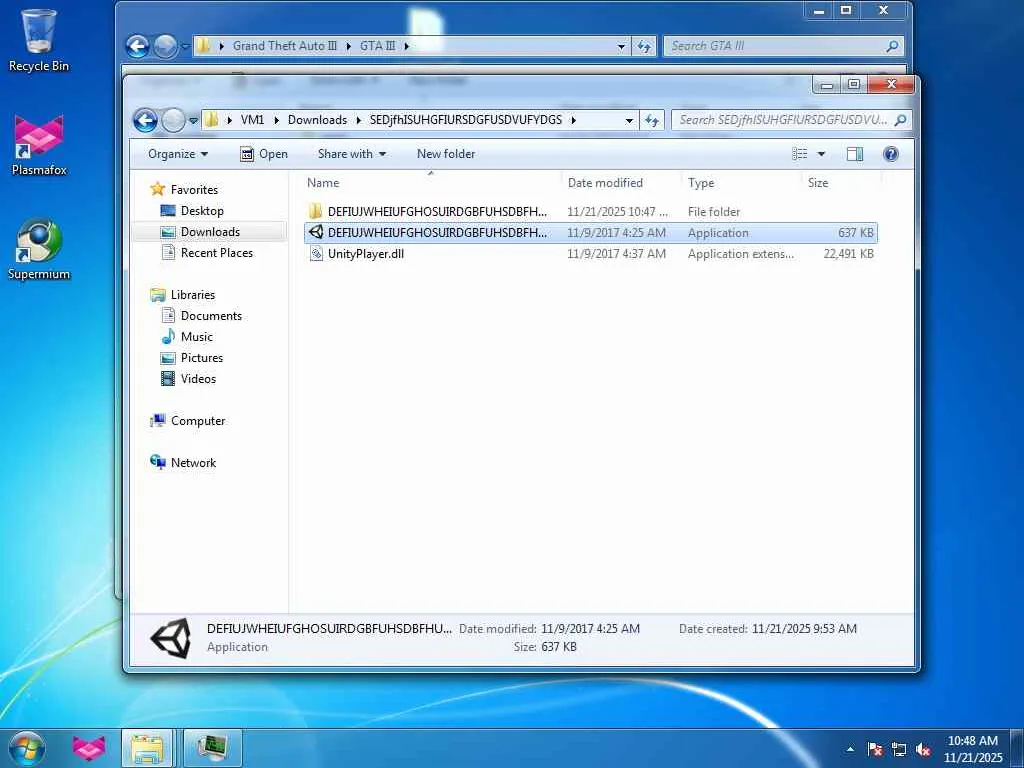This screenshot has height=768, width=1024.
Task: Go back in the Downloads Explorer window
Action: coord(145,120)
